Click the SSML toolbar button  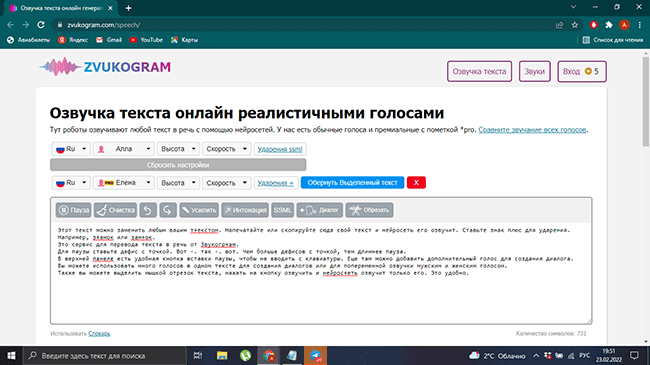pyautogui.click(x=282, y=210)
